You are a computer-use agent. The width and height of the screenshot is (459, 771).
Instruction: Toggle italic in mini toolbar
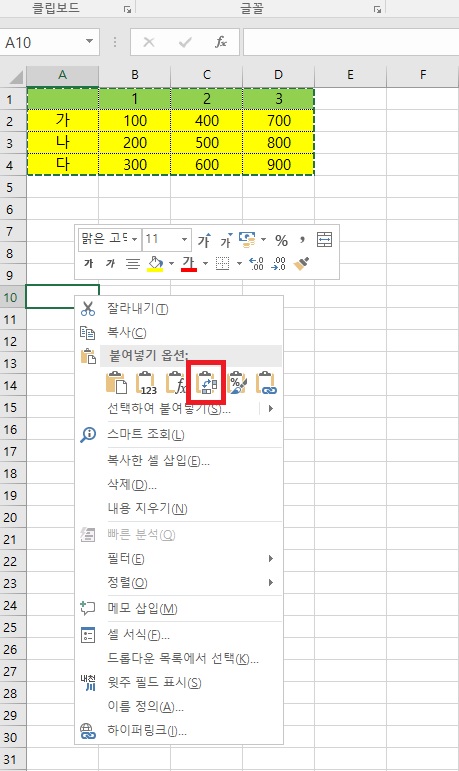110,264
